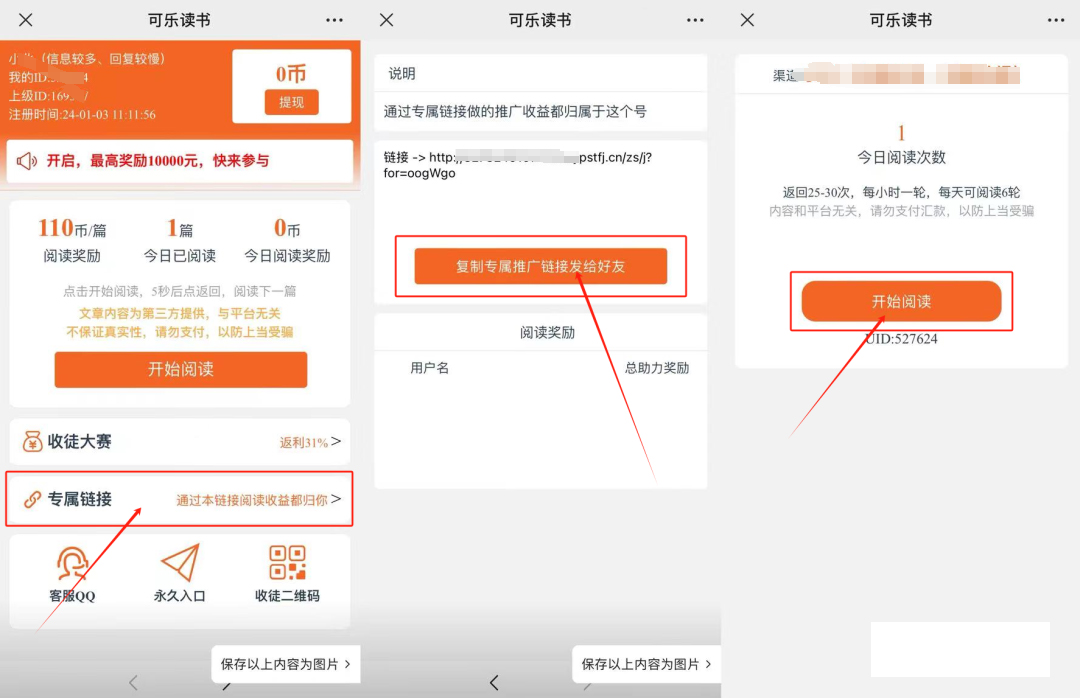Click the 提现 withdraw button

point(291,102)
